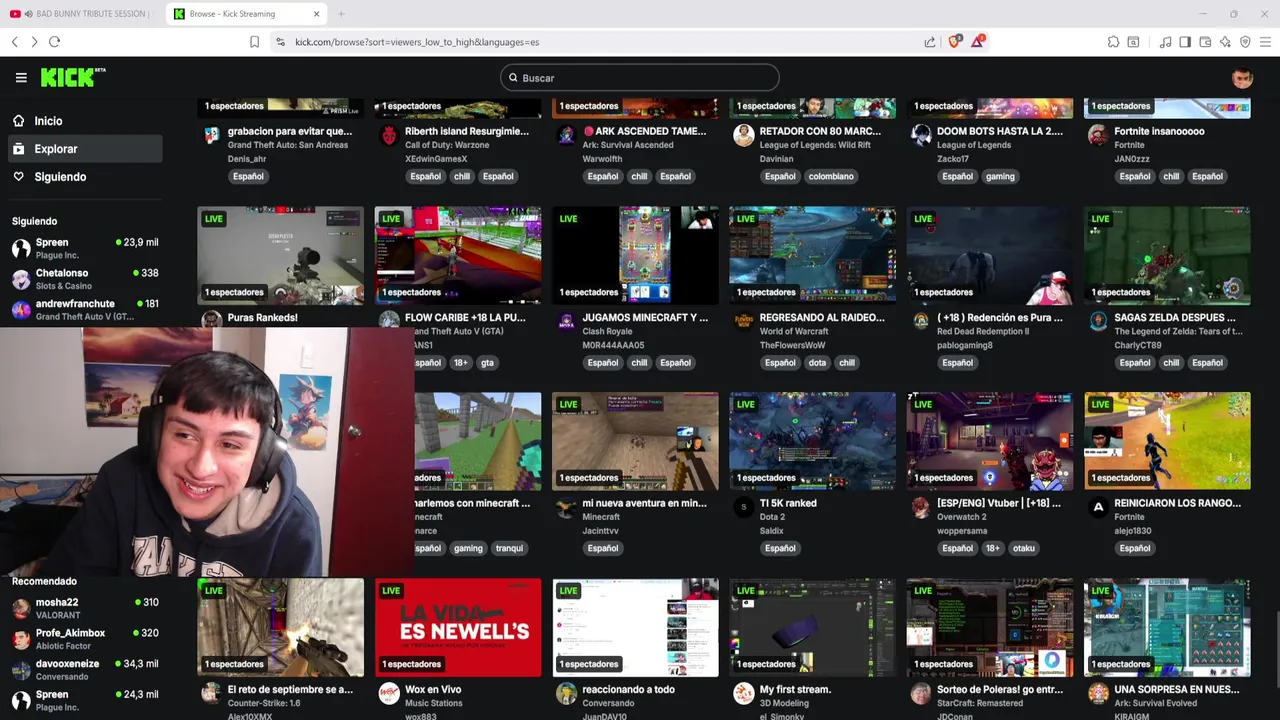Click the UNA SORPRESA EN NUES... stream title
Viewport: 1280px width, 720px height.
pos(1177,689)
